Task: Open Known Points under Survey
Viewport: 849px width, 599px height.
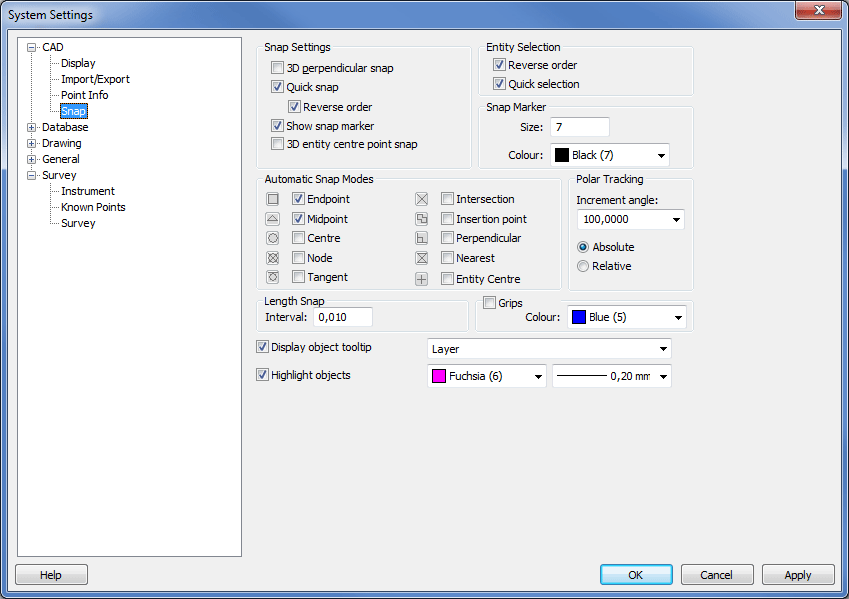Action: click(93, 207)
